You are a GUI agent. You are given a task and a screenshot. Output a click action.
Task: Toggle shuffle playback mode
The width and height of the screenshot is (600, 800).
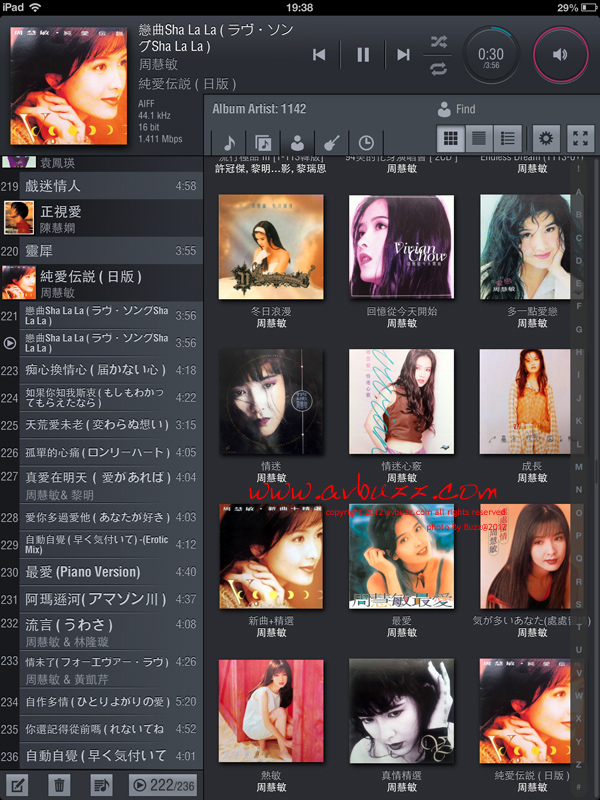coord(439,41)
